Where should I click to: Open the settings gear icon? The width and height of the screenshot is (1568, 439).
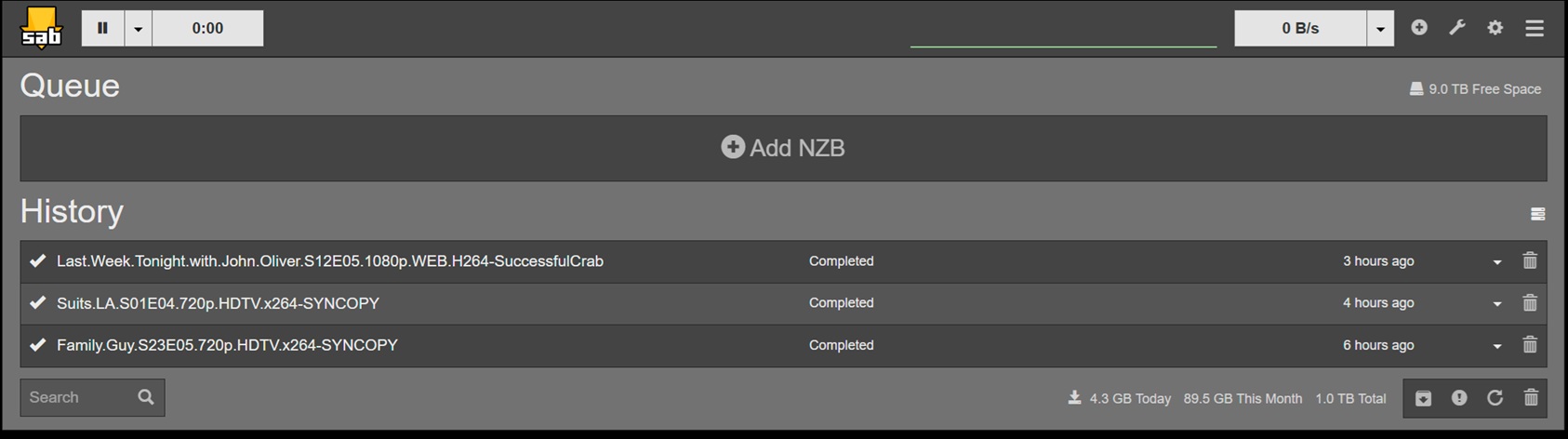coord(1495,28)
